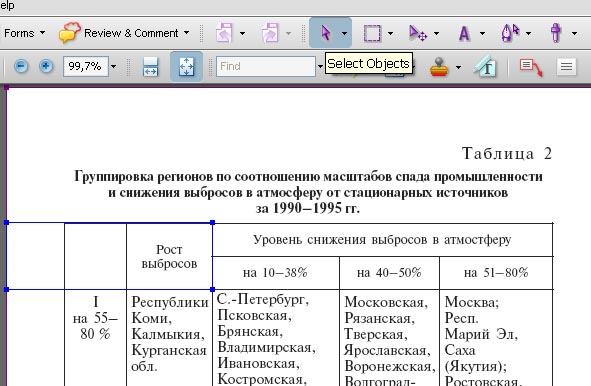Select the dashed rectangle marquee tool
591x386 pixels.
pyautogui.click(x=372, y=33)
